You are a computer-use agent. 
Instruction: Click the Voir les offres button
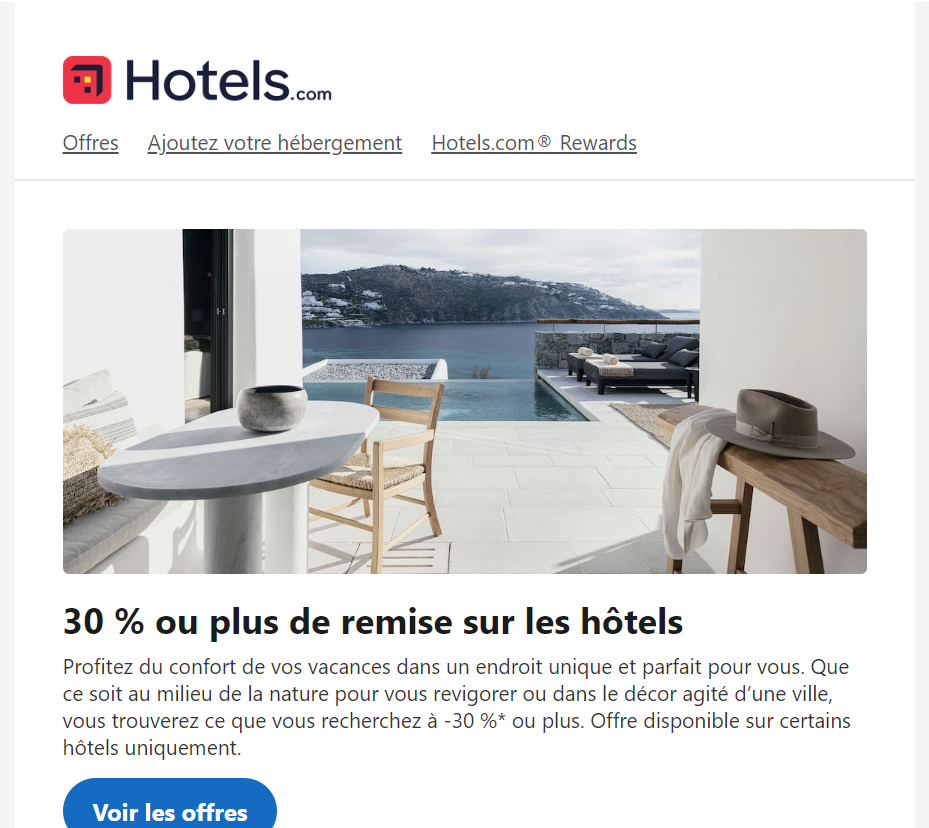[170, 805]
